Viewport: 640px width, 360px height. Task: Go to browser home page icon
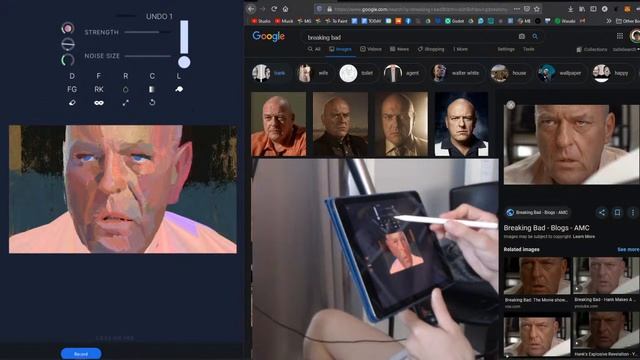(x=286, y=9)
